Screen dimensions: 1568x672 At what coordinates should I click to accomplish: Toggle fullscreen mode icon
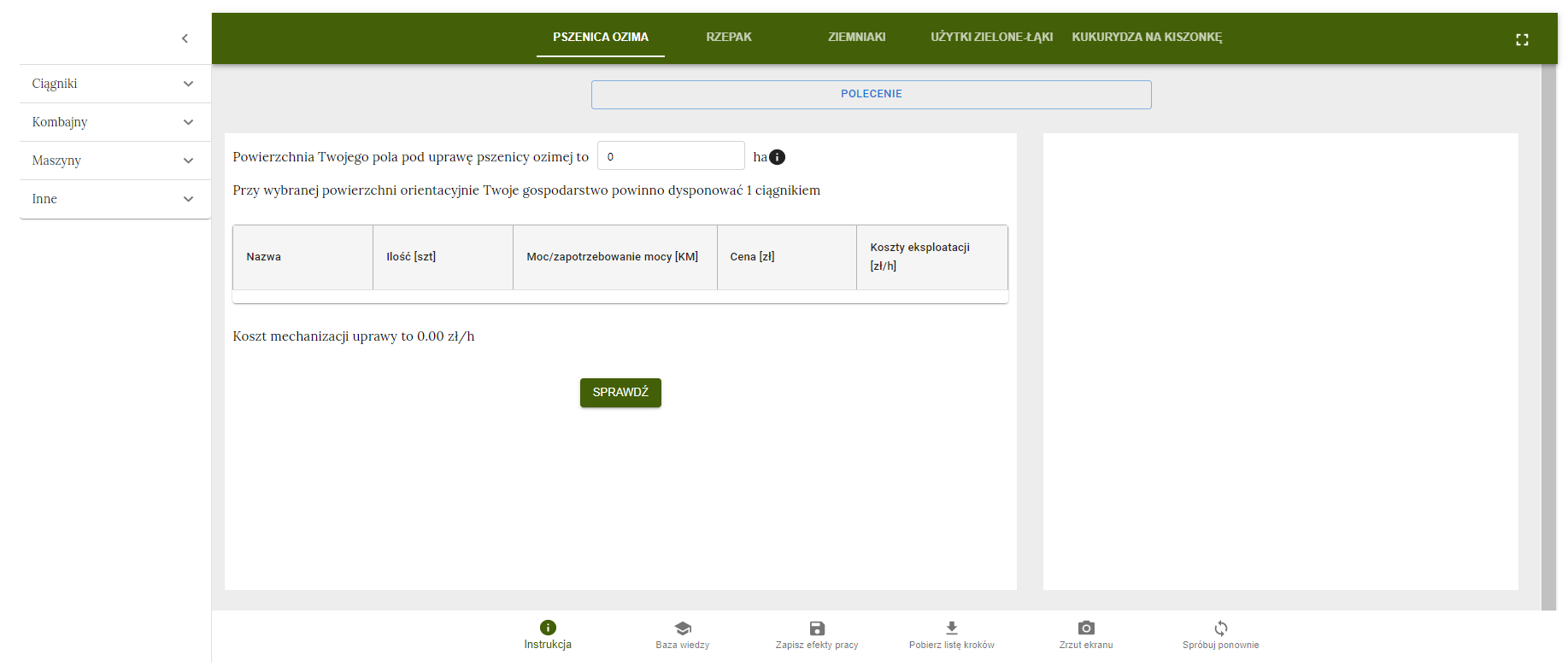click(x=1522, y=39)
